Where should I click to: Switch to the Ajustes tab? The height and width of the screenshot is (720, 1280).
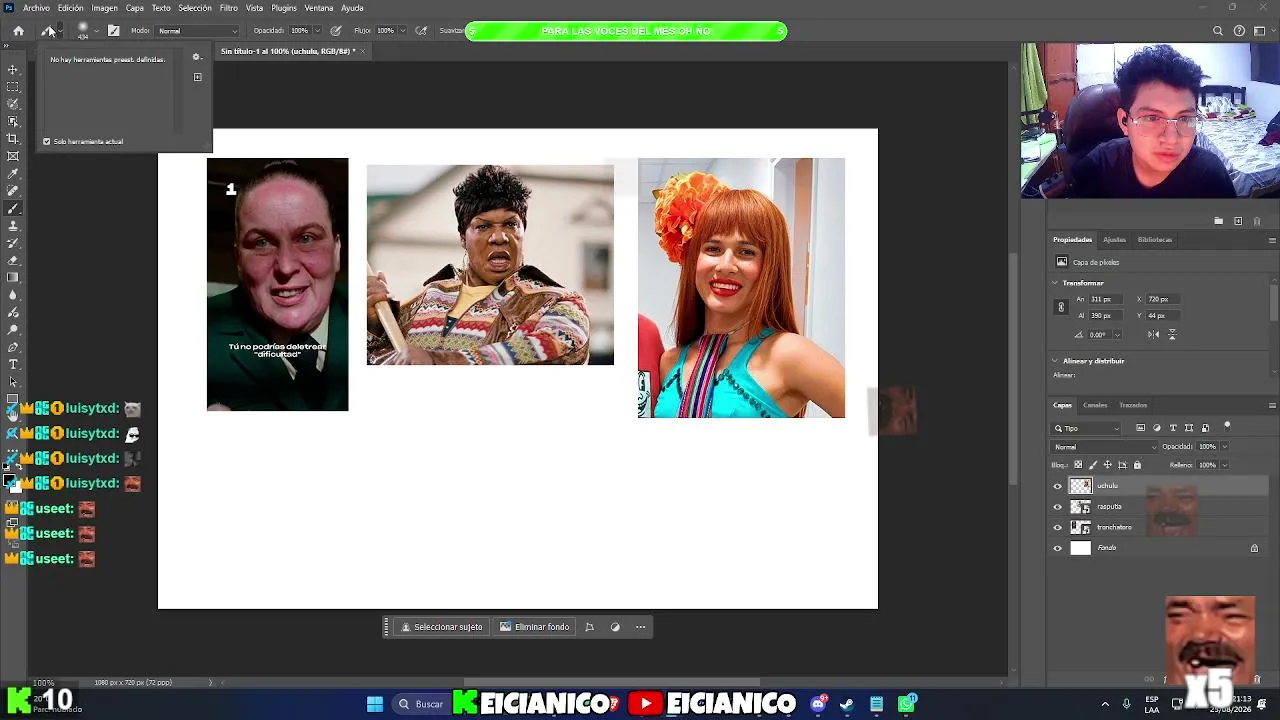pos(1114,240)
